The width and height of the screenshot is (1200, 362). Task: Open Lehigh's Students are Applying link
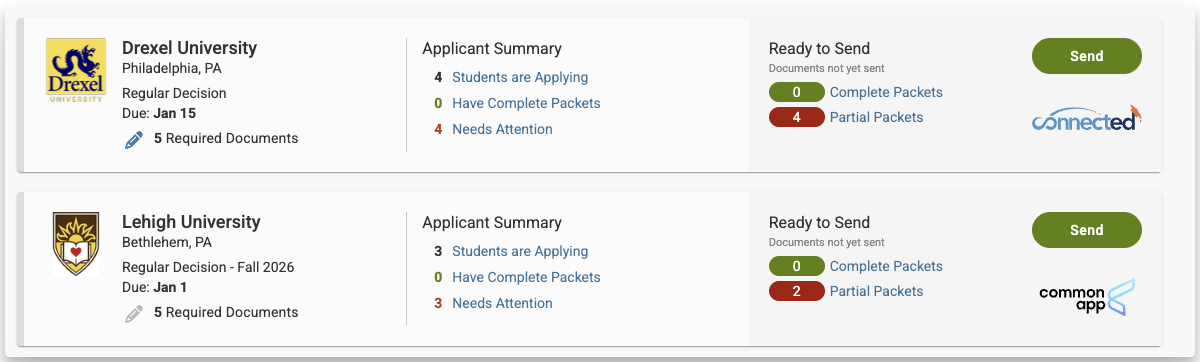[520, 251]
